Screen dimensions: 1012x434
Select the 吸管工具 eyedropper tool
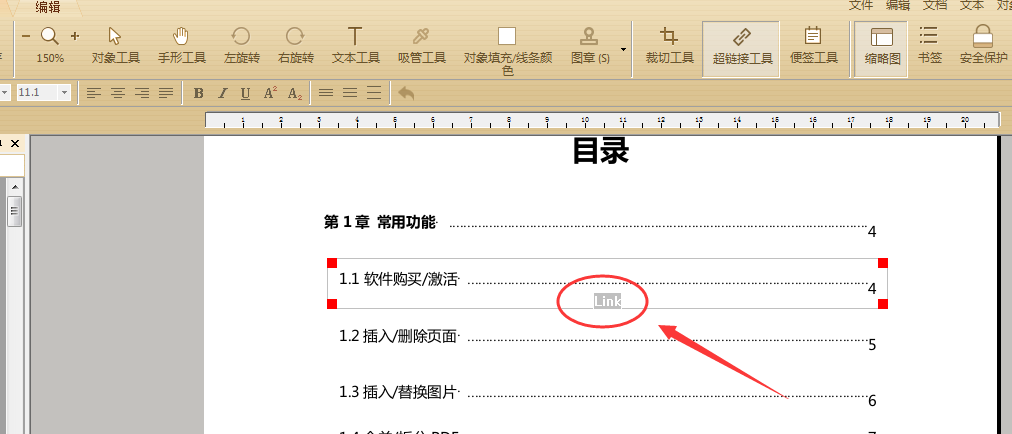tap(421, 46)
